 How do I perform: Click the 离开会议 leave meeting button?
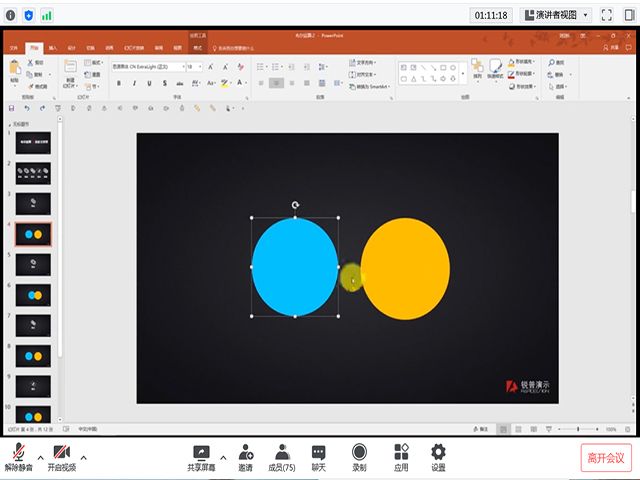[x=606, y=458]
